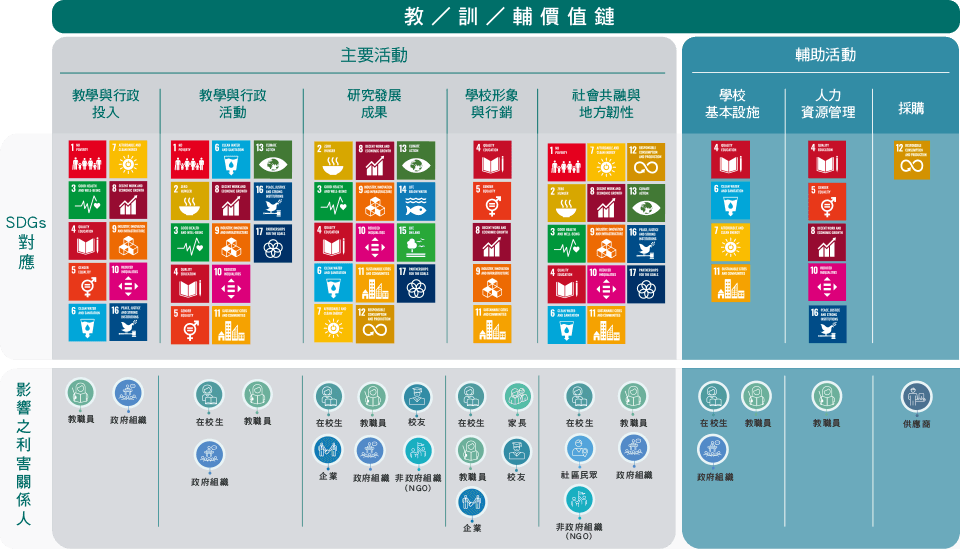Screen dimensions: 960x549
Task: Click 教職員 icon in 人力資源管理 column
Action: point(827,397)
